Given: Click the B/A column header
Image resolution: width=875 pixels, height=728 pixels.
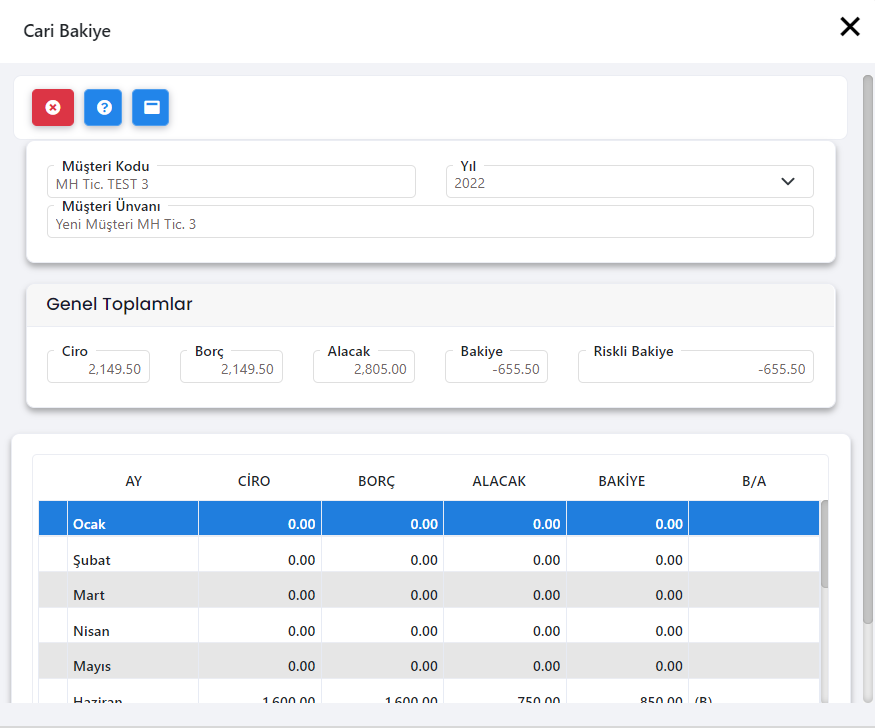Looking at the screenshot, I should point(754,481).
